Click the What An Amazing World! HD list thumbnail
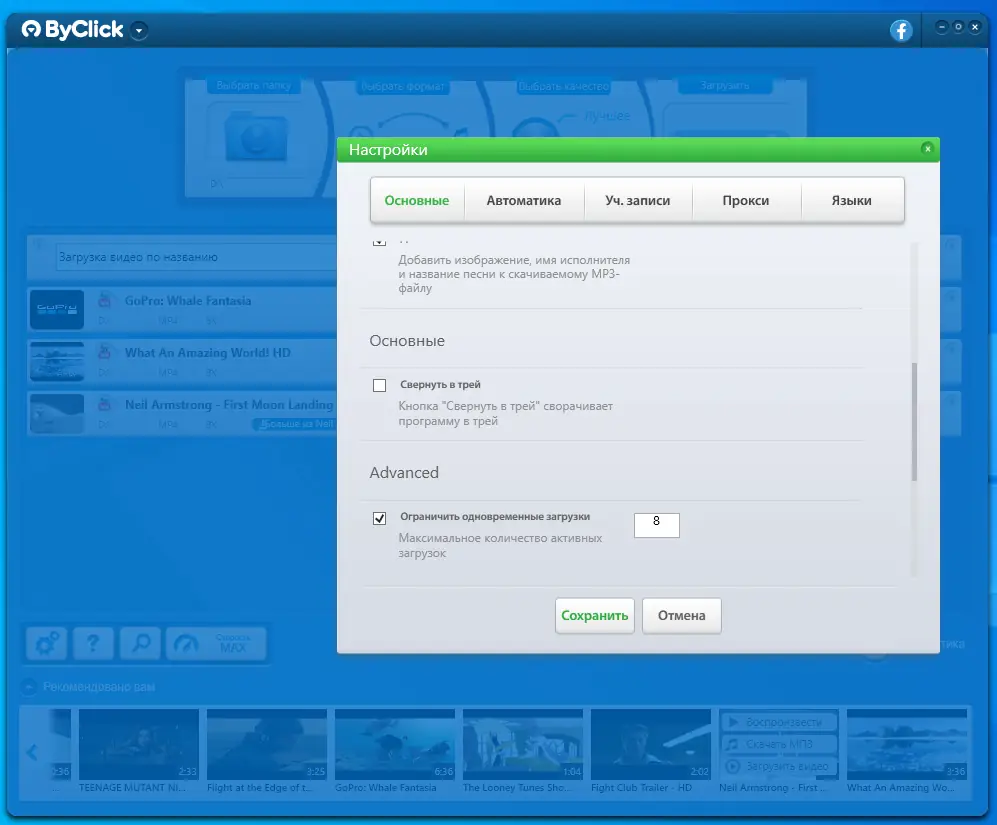The height and width of the screenshot is (825, 997). click(x=57, y=361)
